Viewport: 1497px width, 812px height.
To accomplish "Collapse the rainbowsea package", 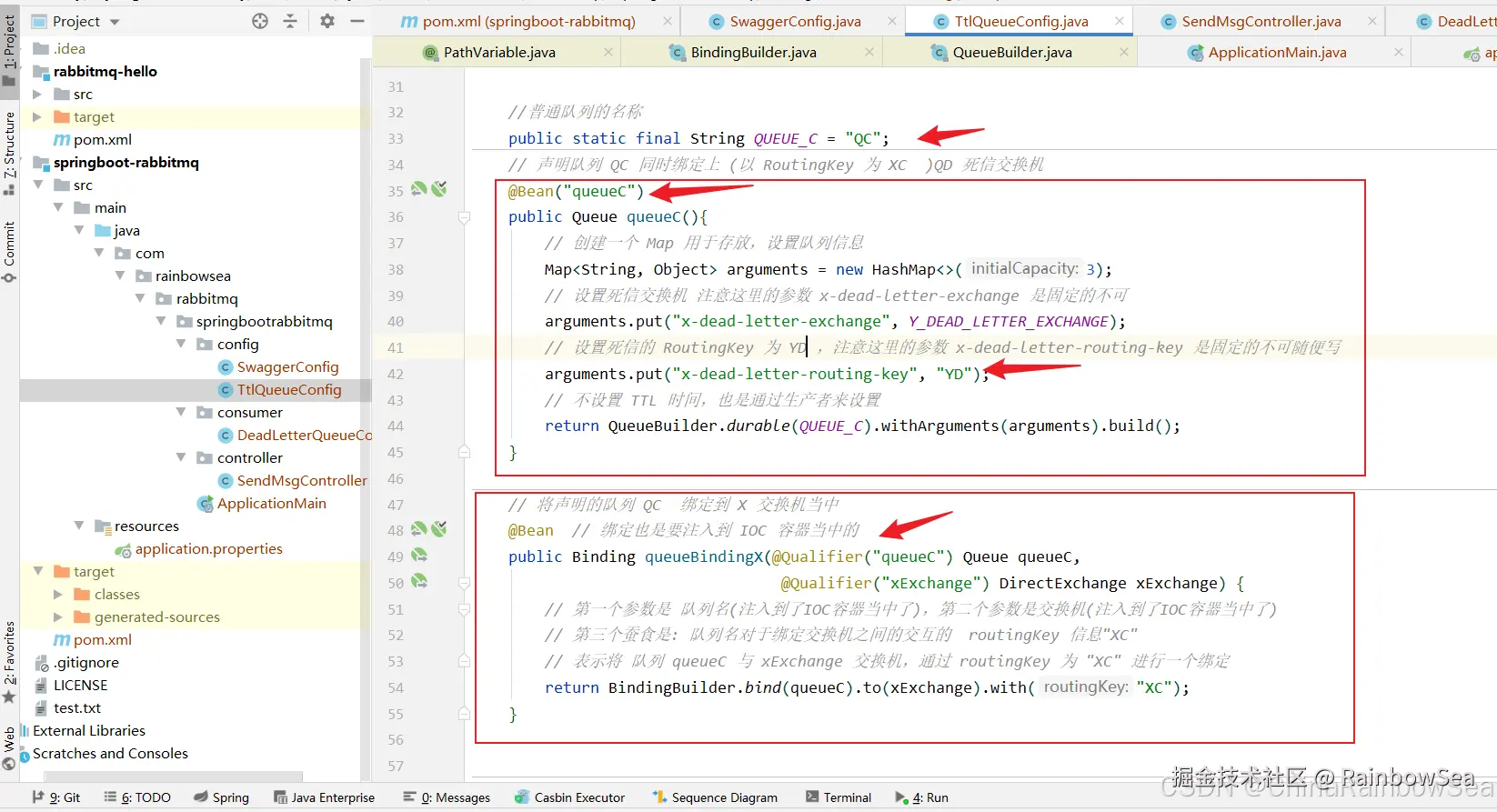I will tap(120, 276).
